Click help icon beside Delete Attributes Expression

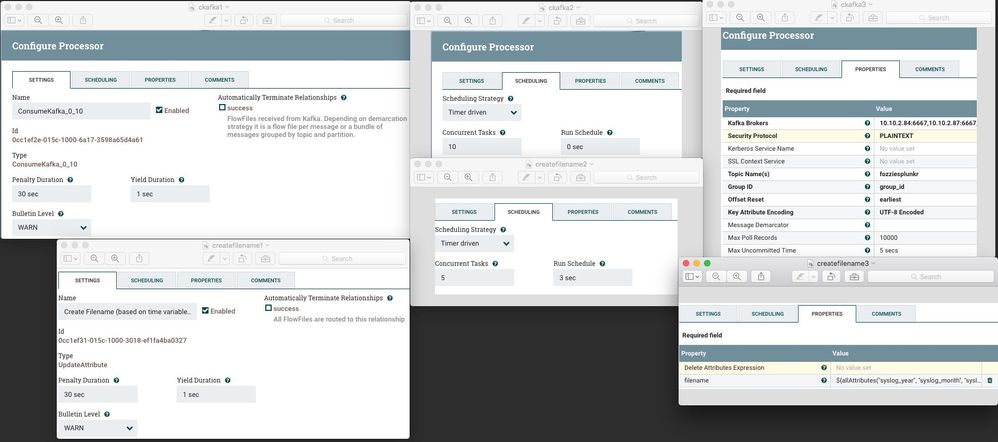click(x=824, y=367)
